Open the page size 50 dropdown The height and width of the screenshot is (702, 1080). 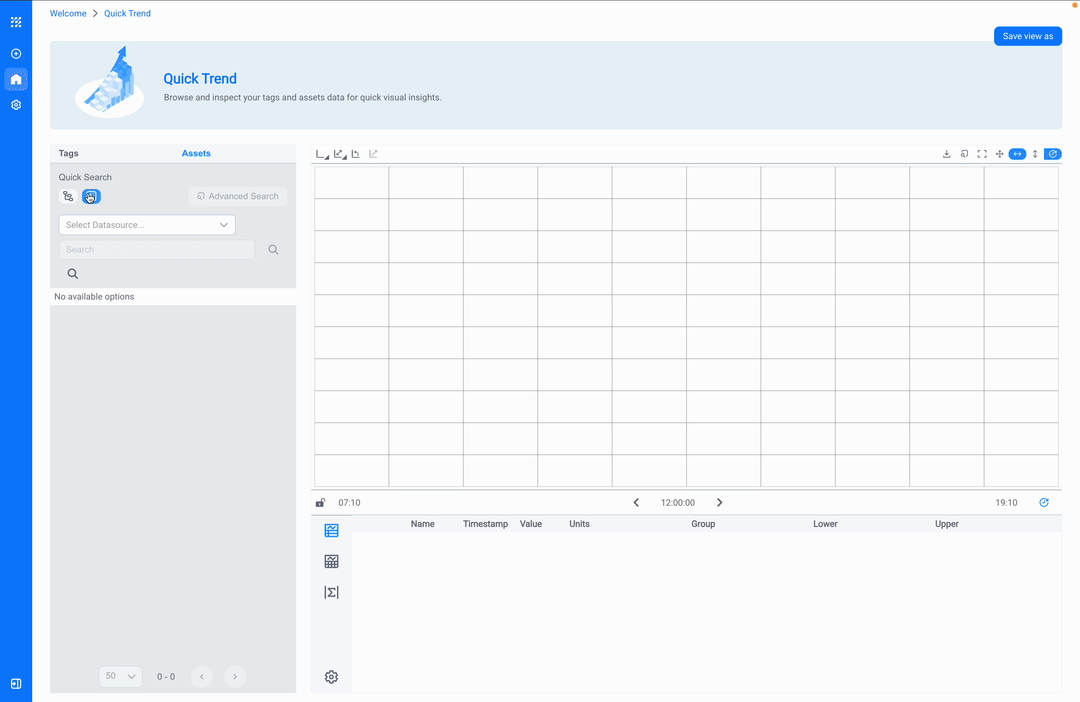click(x=120, y=677)
